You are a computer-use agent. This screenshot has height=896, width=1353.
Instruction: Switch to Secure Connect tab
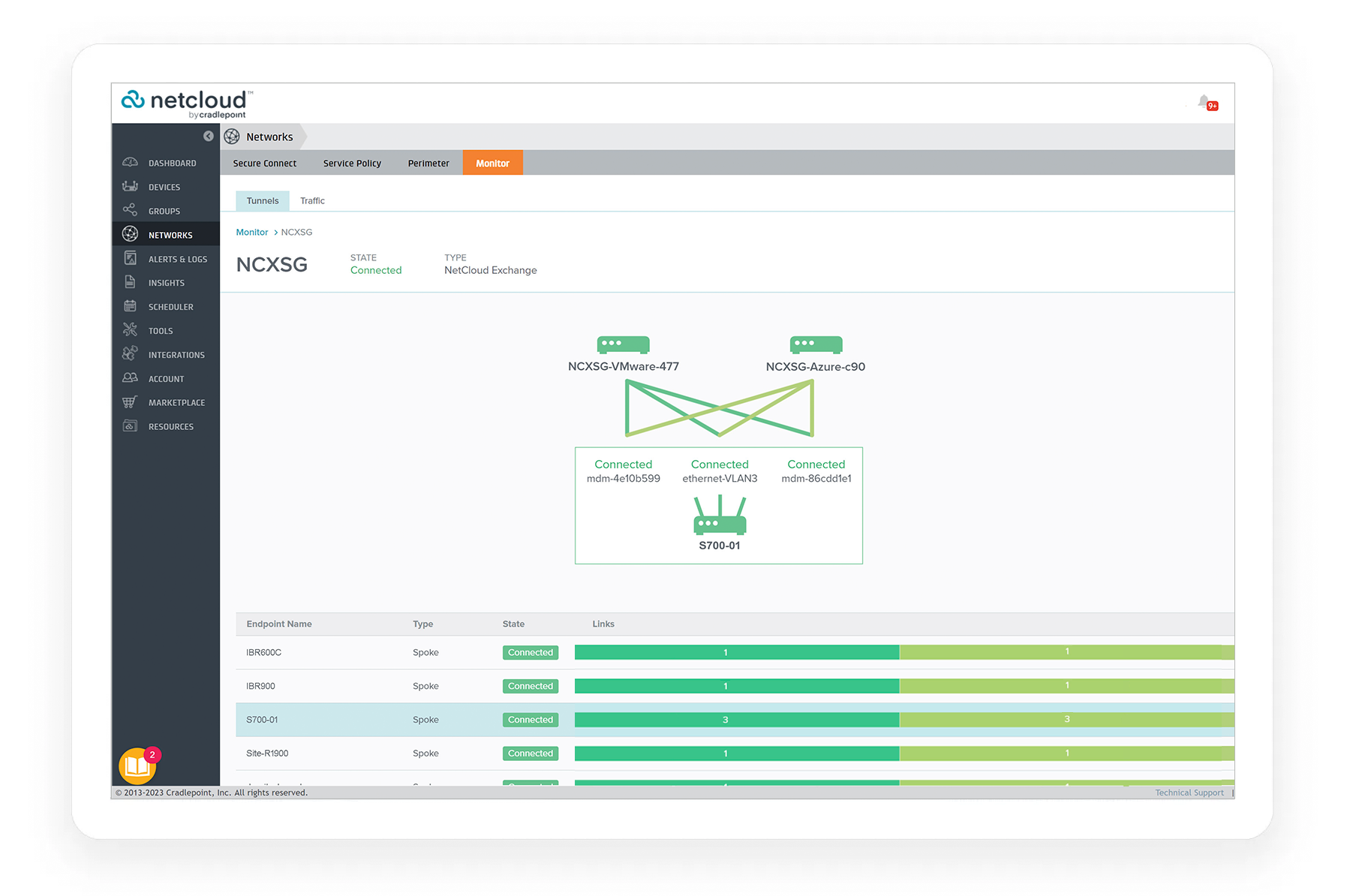(264, 163)
